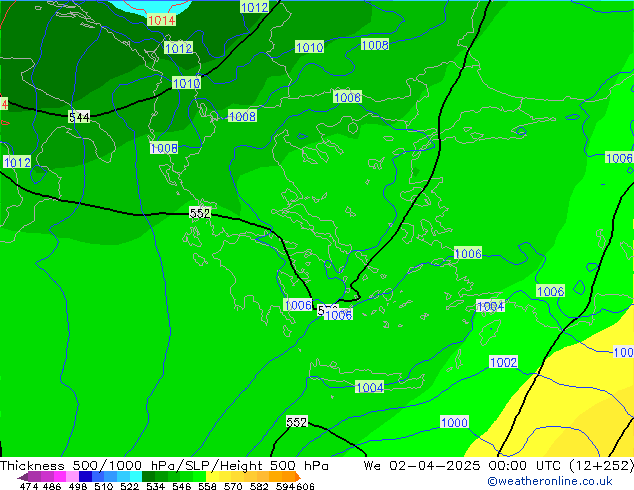This screenshot has height=490, width=634.
Task: Select the dark navy blue legend swatch
Action: (x=85, y=476)
